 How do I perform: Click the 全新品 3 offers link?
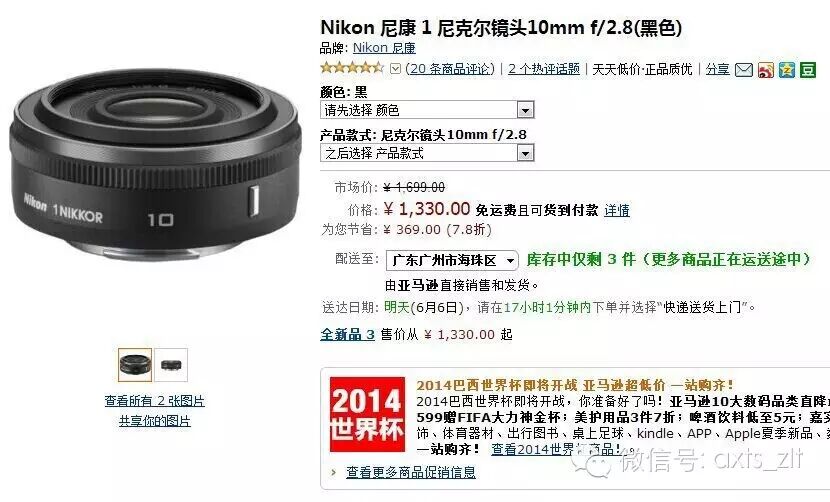347,335
